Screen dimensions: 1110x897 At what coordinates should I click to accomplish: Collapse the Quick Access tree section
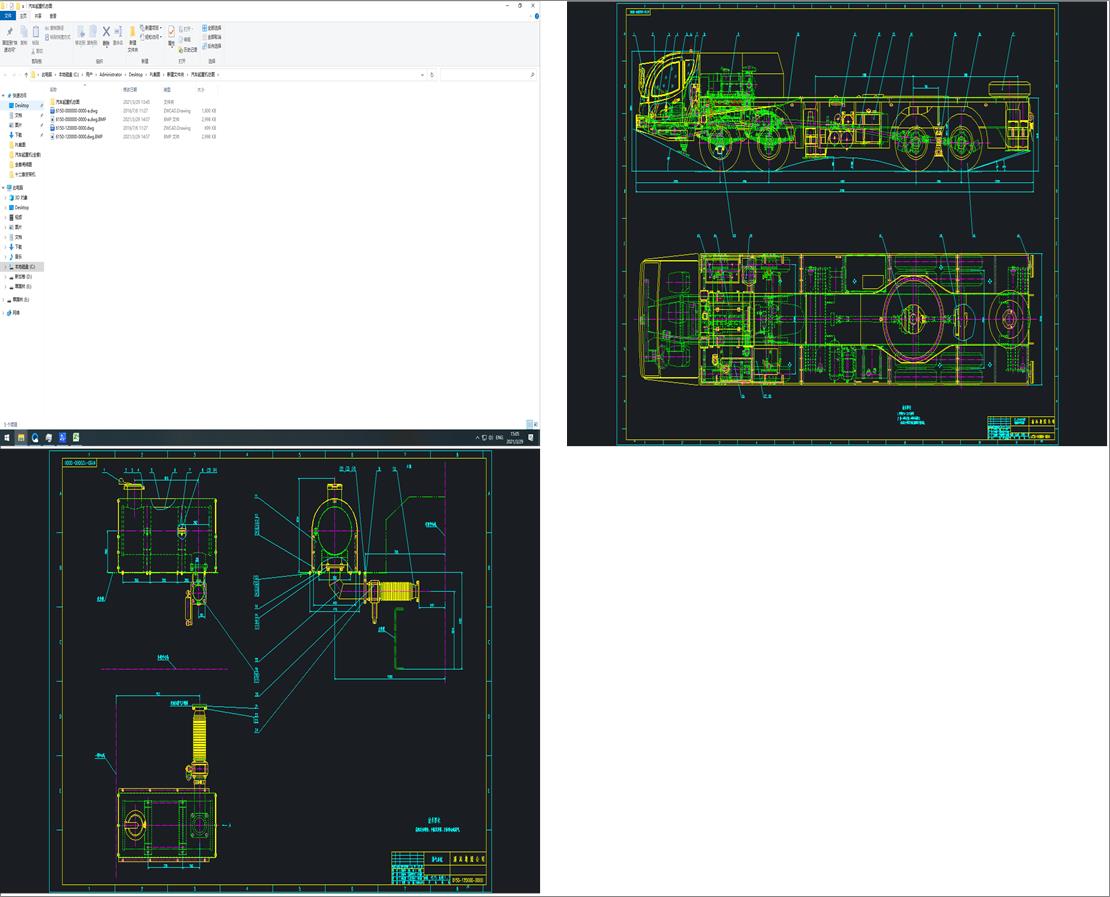(x=4, y=96)
